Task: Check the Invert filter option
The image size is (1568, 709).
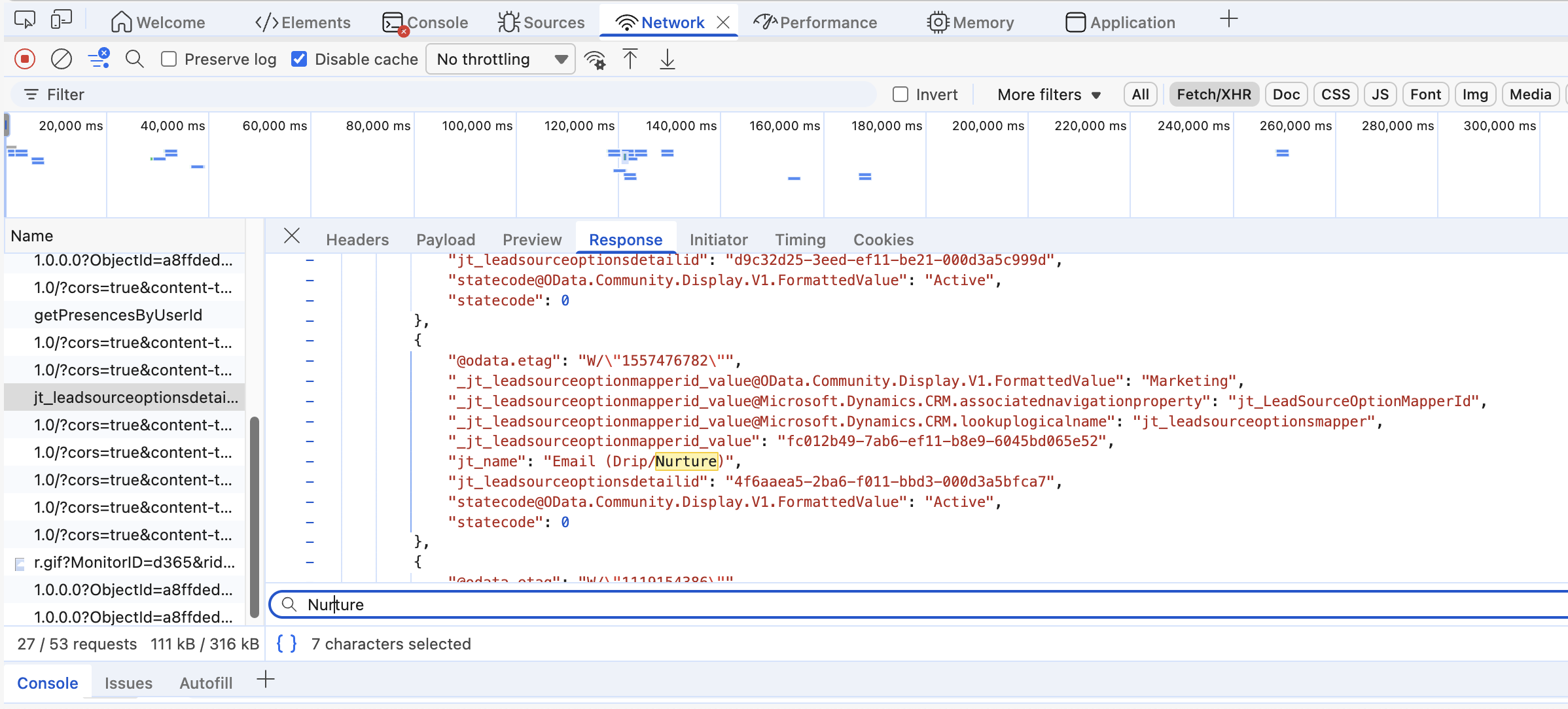Action: 900,94
